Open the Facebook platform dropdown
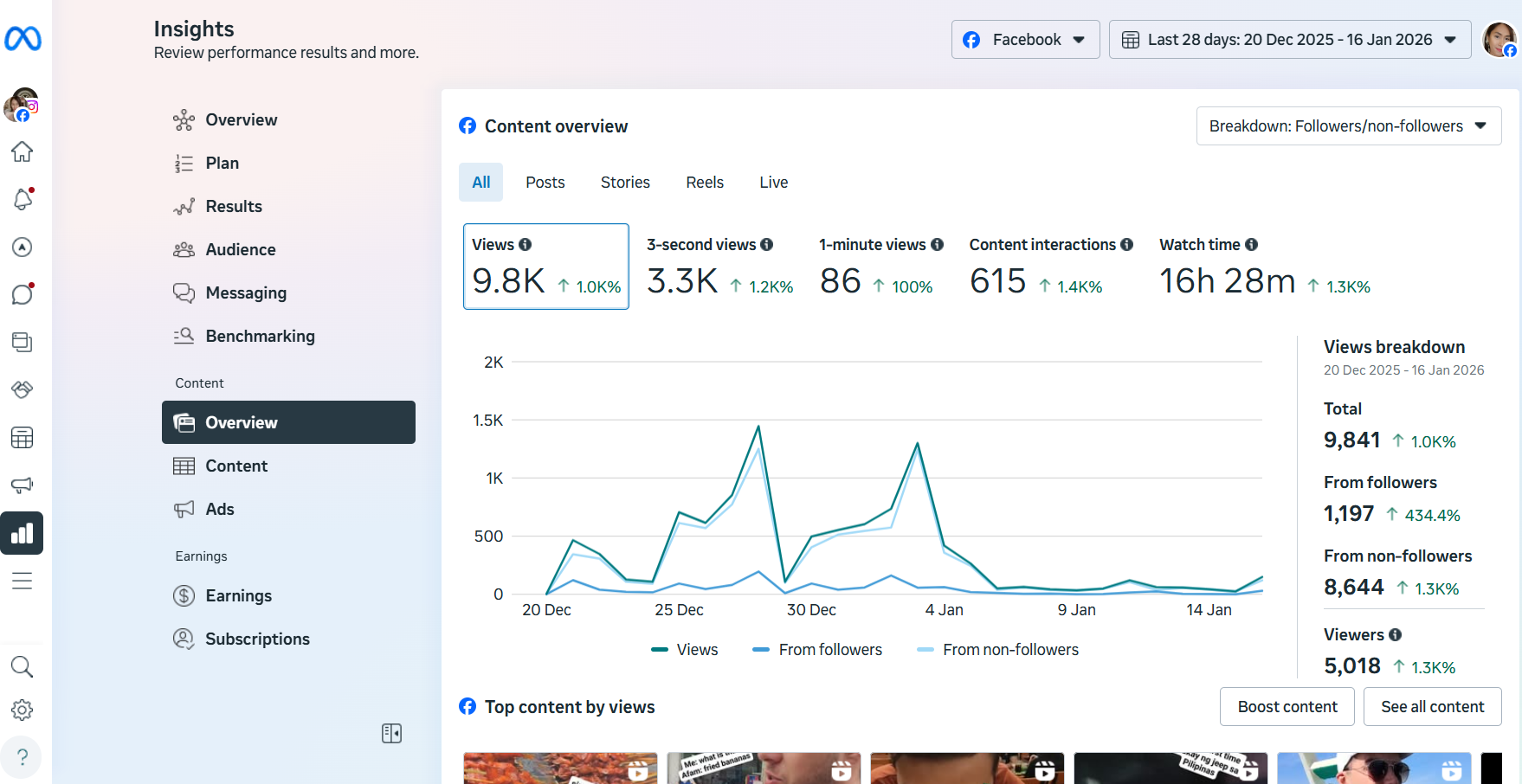 1025,40
